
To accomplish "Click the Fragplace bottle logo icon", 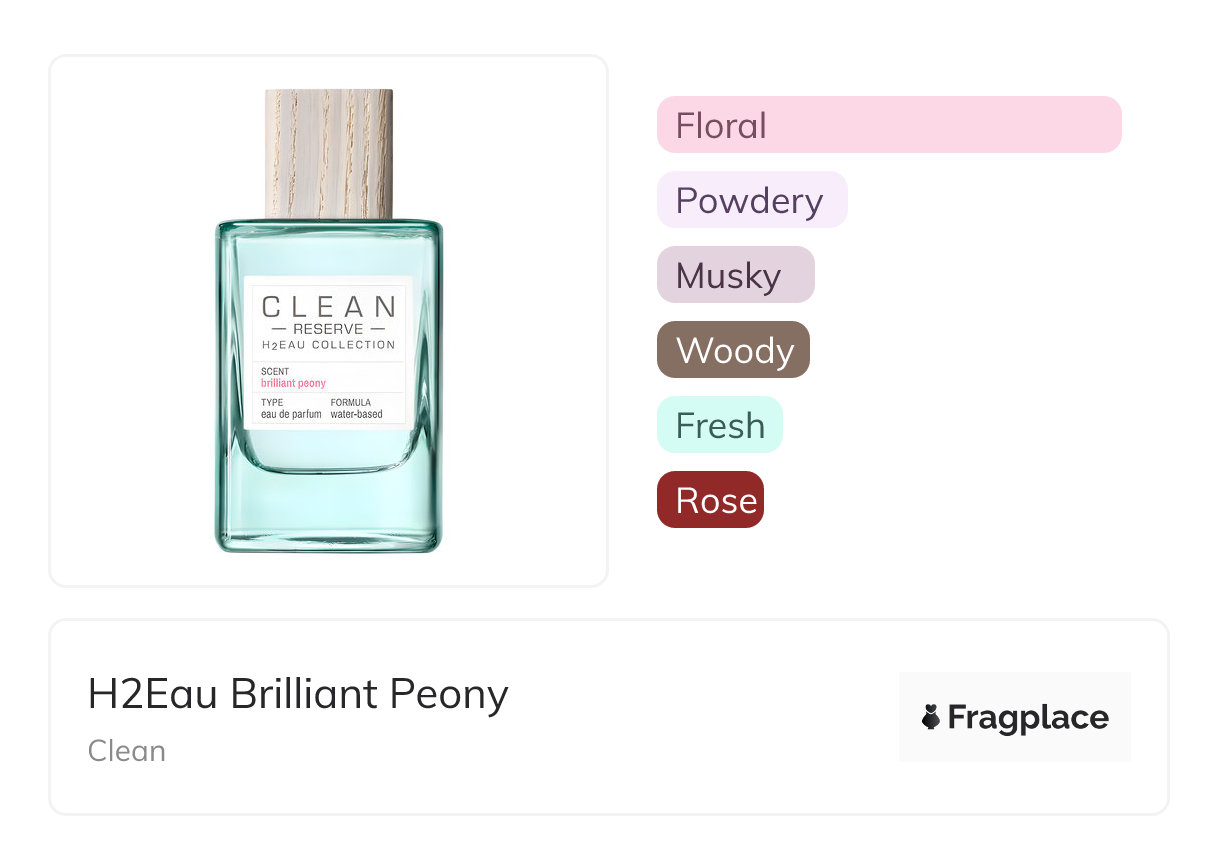I will [931, 717].
